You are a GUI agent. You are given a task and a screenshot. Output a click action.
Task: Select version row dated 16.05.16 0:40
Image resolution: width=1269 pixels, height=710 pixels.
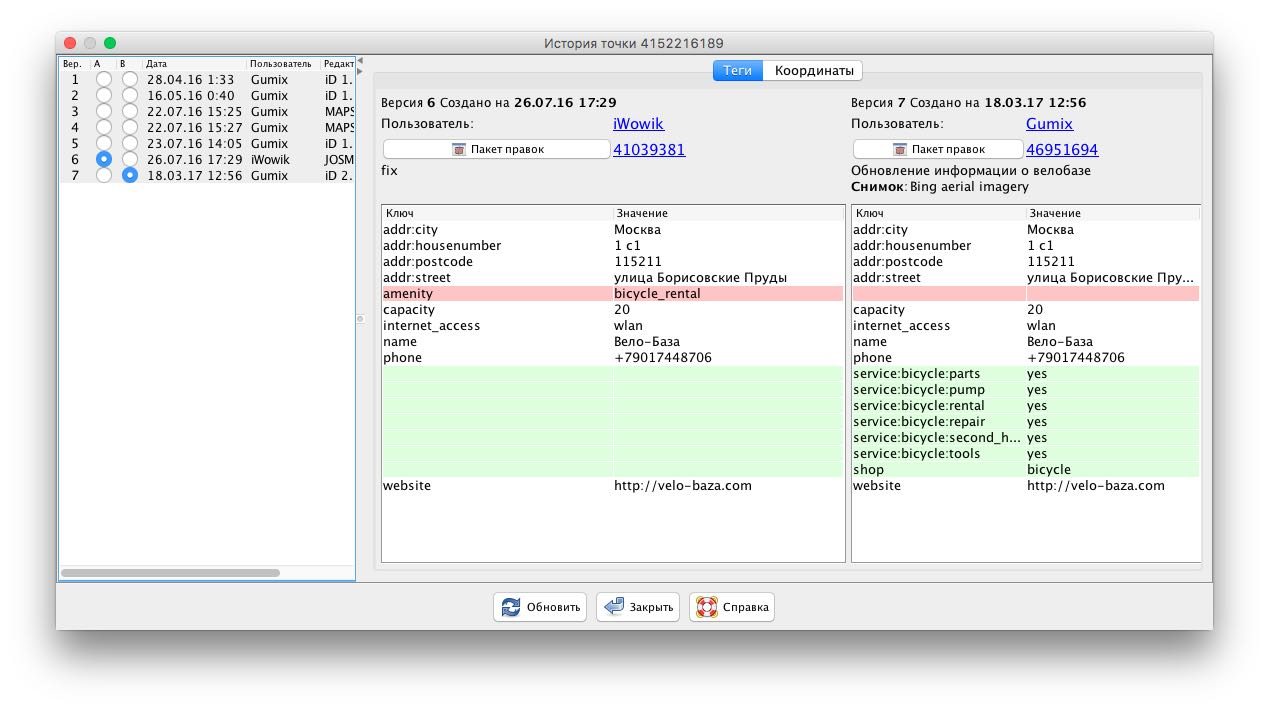207,96
